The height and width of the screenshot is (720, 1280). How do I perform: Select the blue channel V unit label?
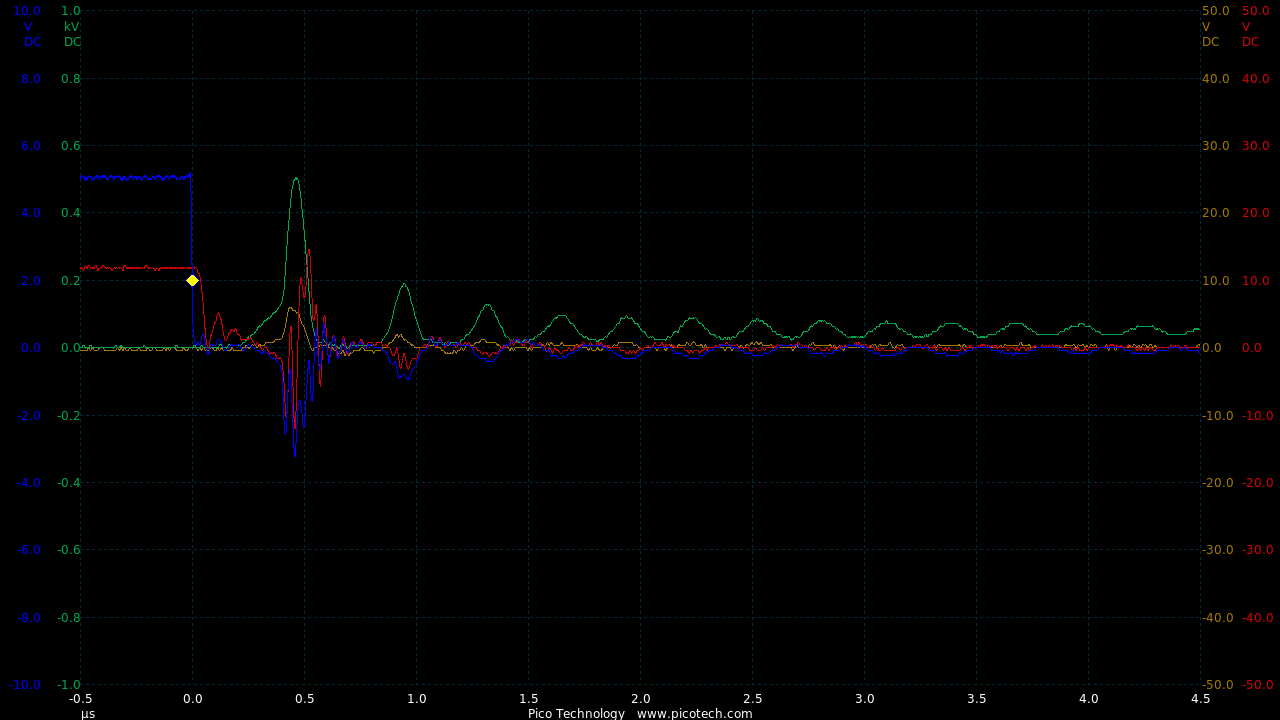click(28, 27)
